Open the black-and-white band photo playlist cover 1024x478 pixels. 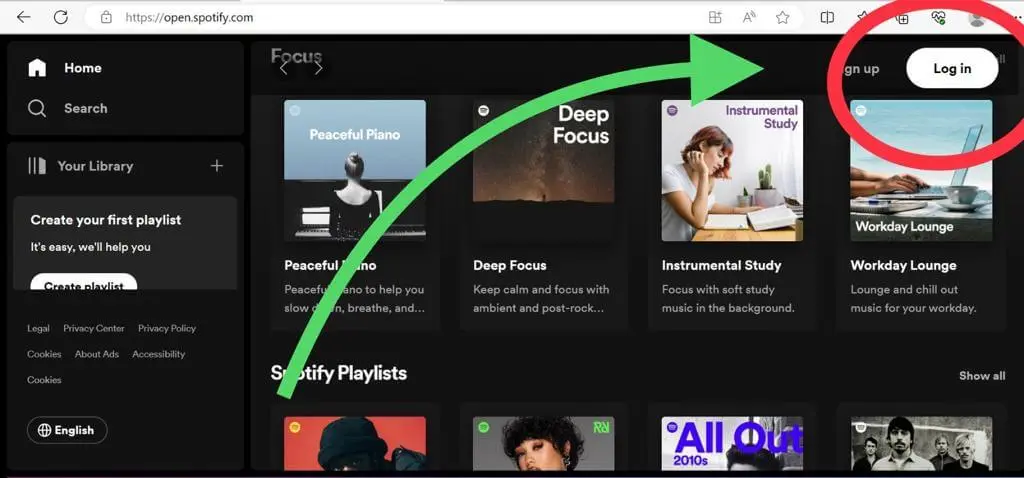(x=921, y=443)
